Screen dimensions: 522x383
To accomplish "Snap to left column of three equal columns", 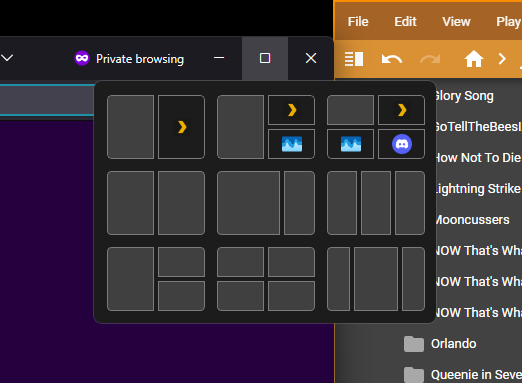I will (x=342, y=203).
